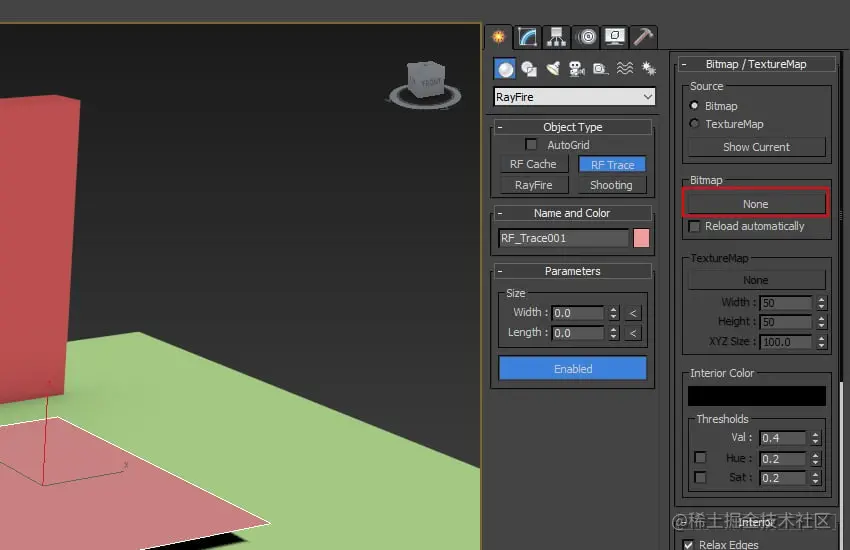Click the RayFire object button
Screen dimensions: 850x550
click(533, 185)
